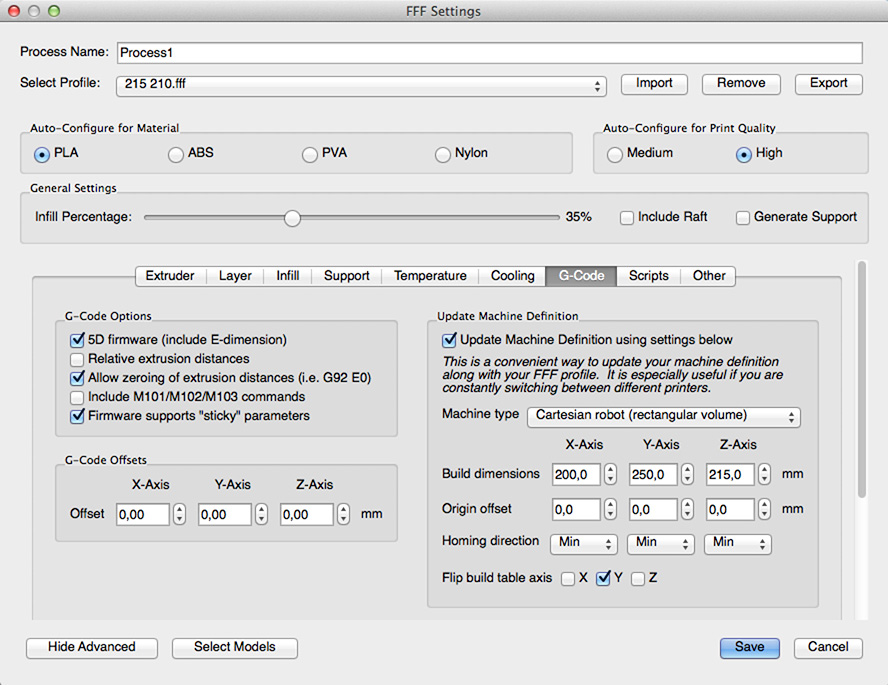Open the X-Axis homing direction dropdown

(x=584, y=543)
